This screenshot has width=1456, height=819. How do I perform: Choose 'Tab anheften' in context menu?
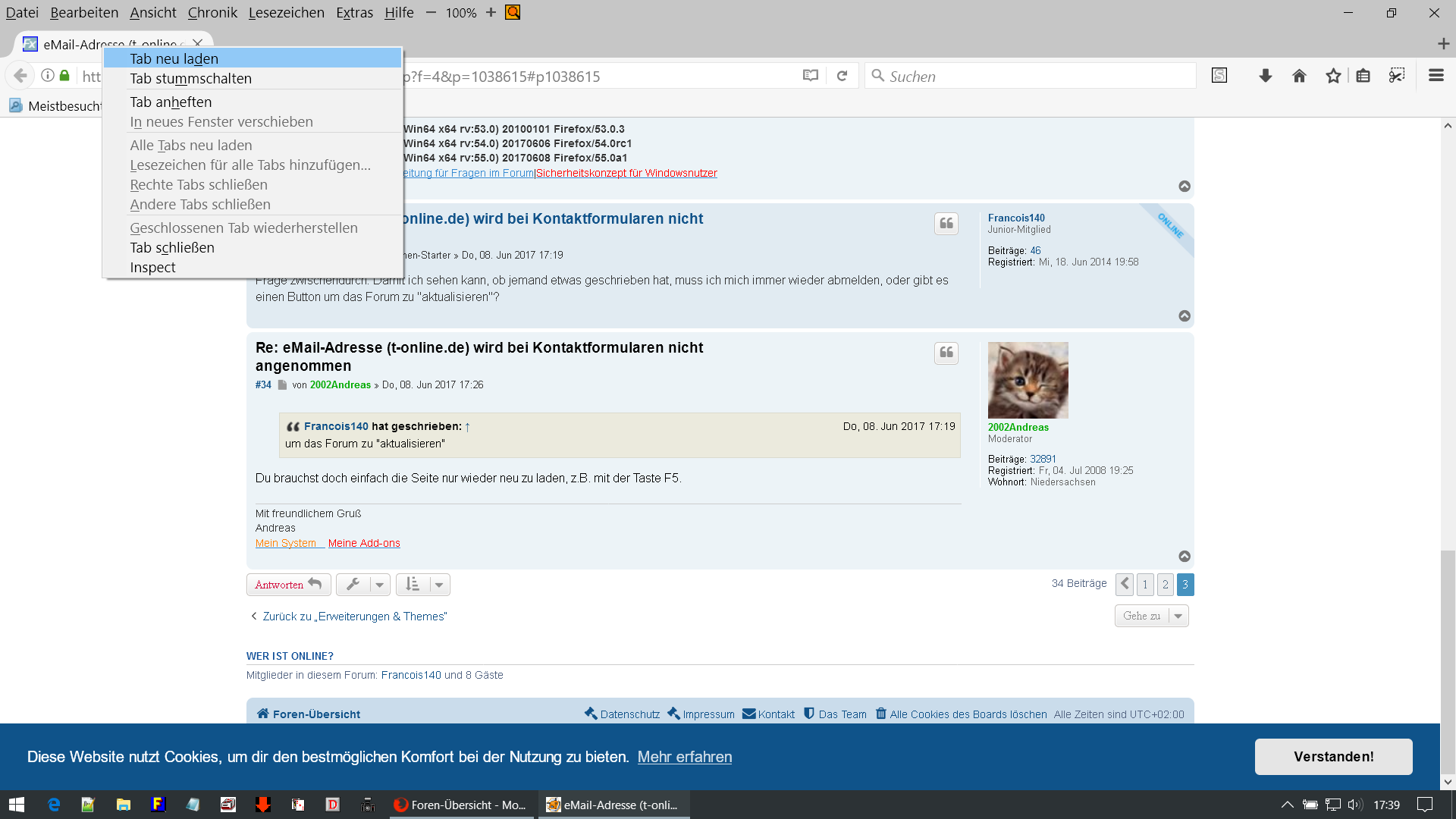pos(171,102)
